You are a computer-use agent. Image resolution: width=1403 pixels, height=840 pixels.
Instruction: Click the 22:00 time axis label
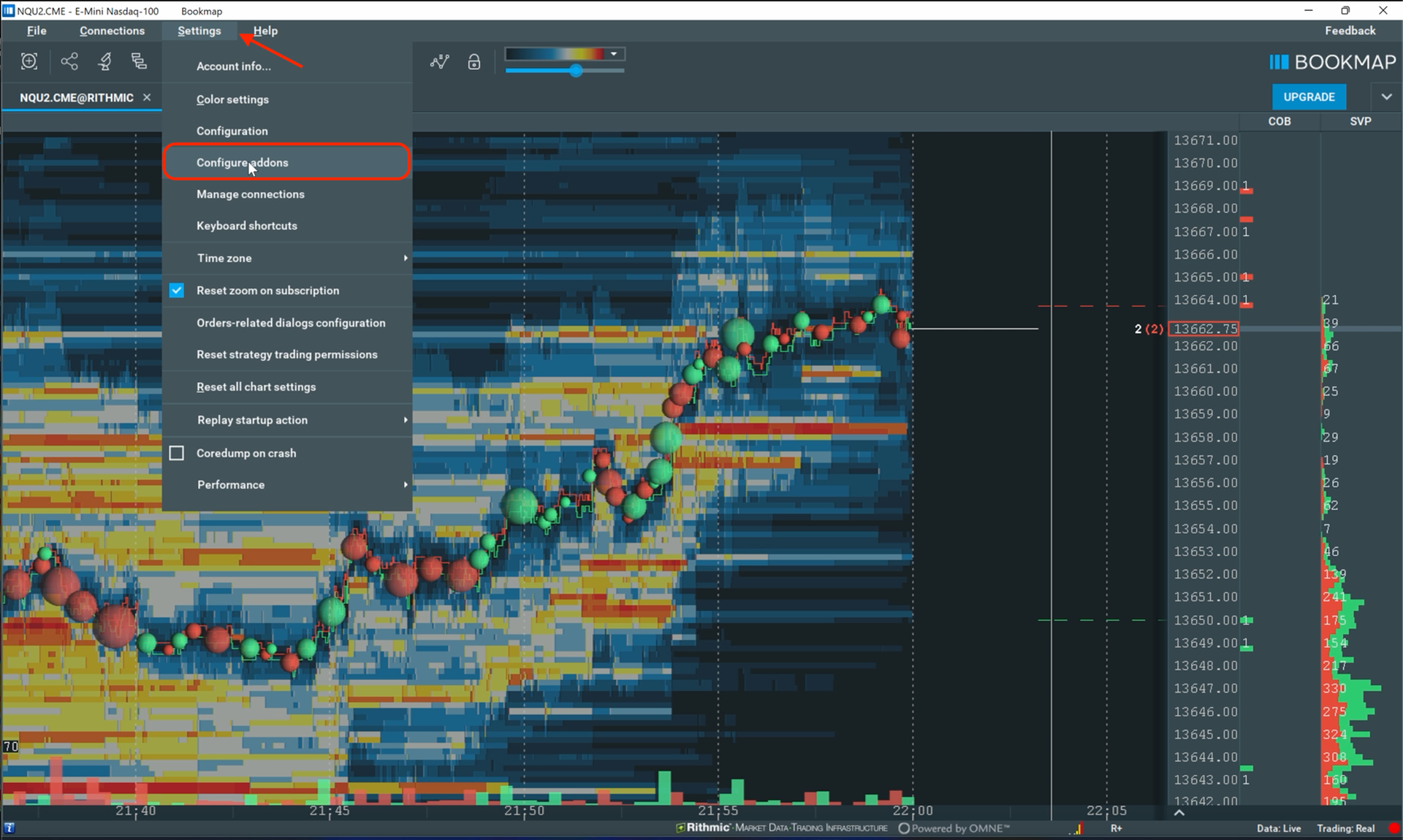[x=912, y=811]
